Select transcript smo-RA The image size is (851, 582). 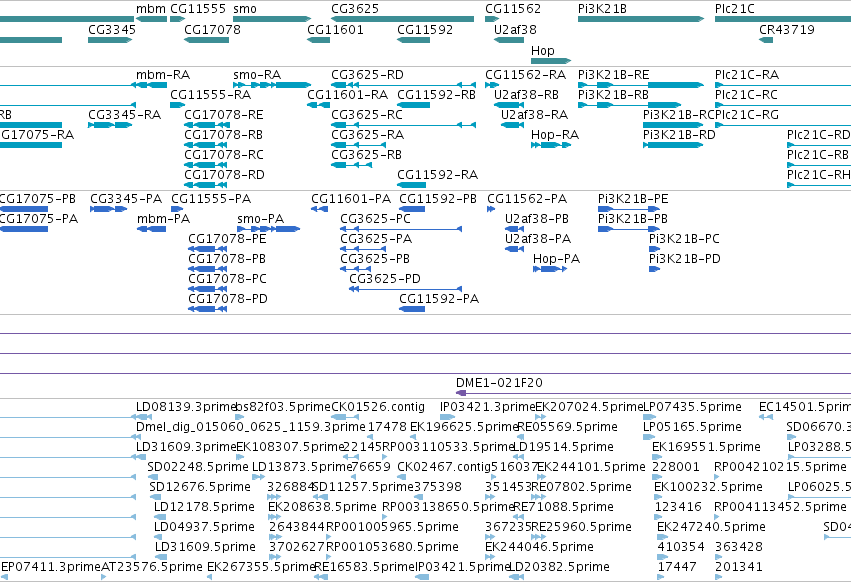272,85
